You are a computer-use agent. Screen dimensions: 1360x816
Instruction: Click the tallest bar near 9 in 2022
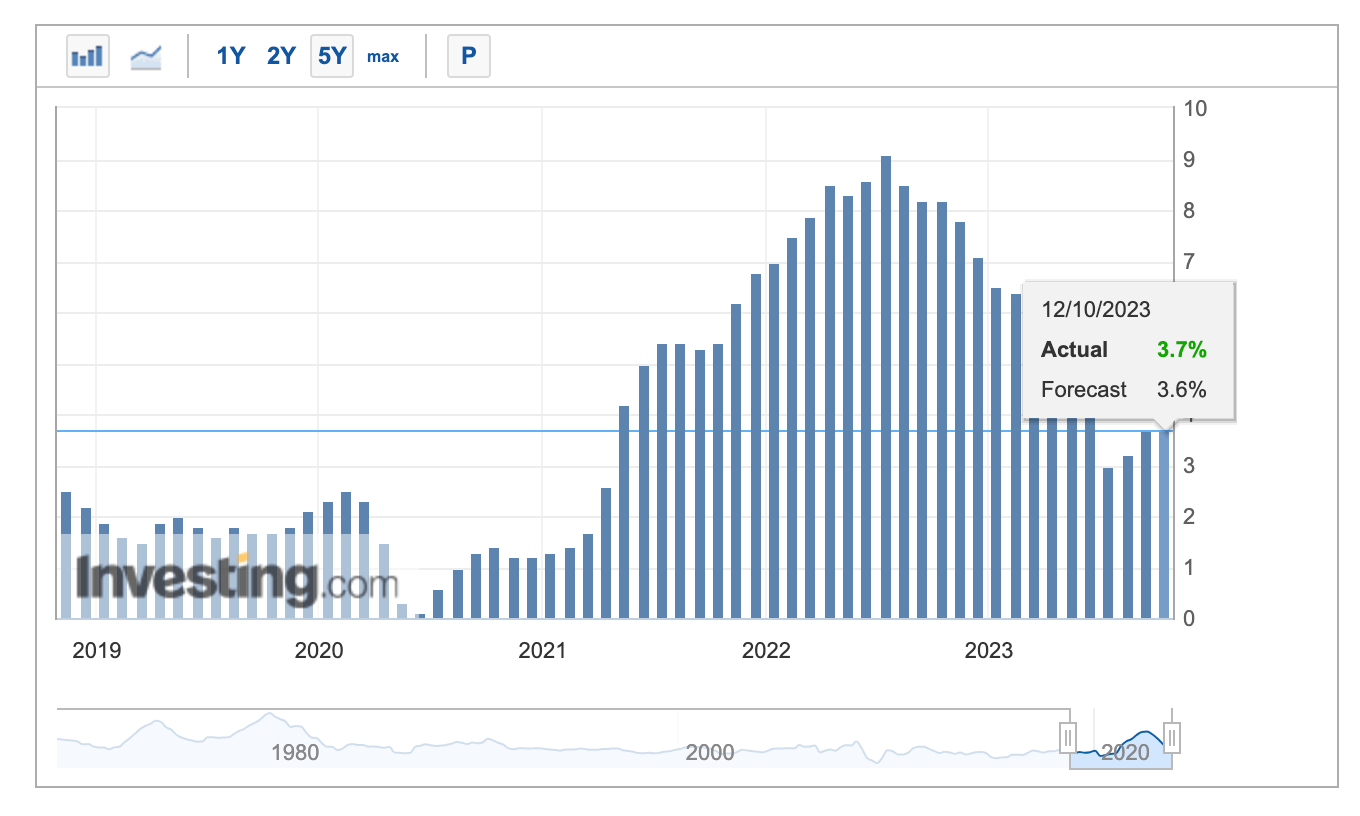click(x=886, y=387)
